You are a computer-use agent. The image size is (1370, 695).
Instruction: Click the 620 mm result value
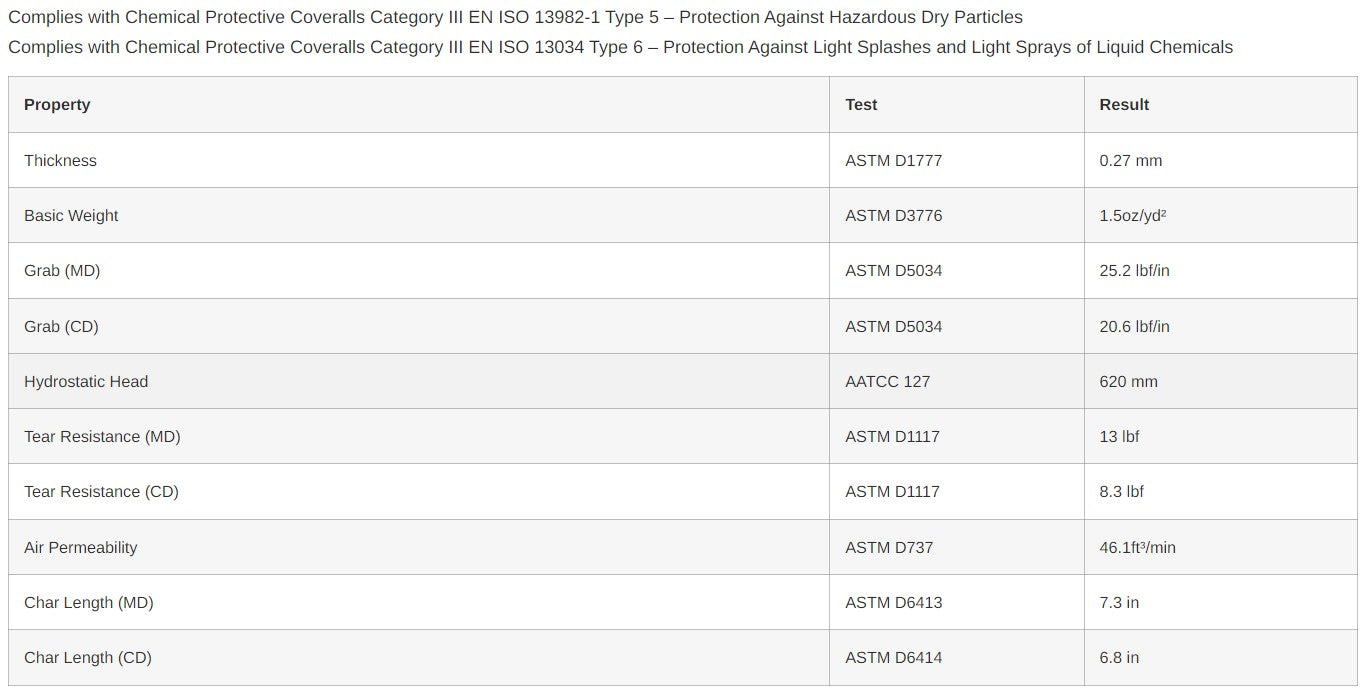click(1128, 382)
